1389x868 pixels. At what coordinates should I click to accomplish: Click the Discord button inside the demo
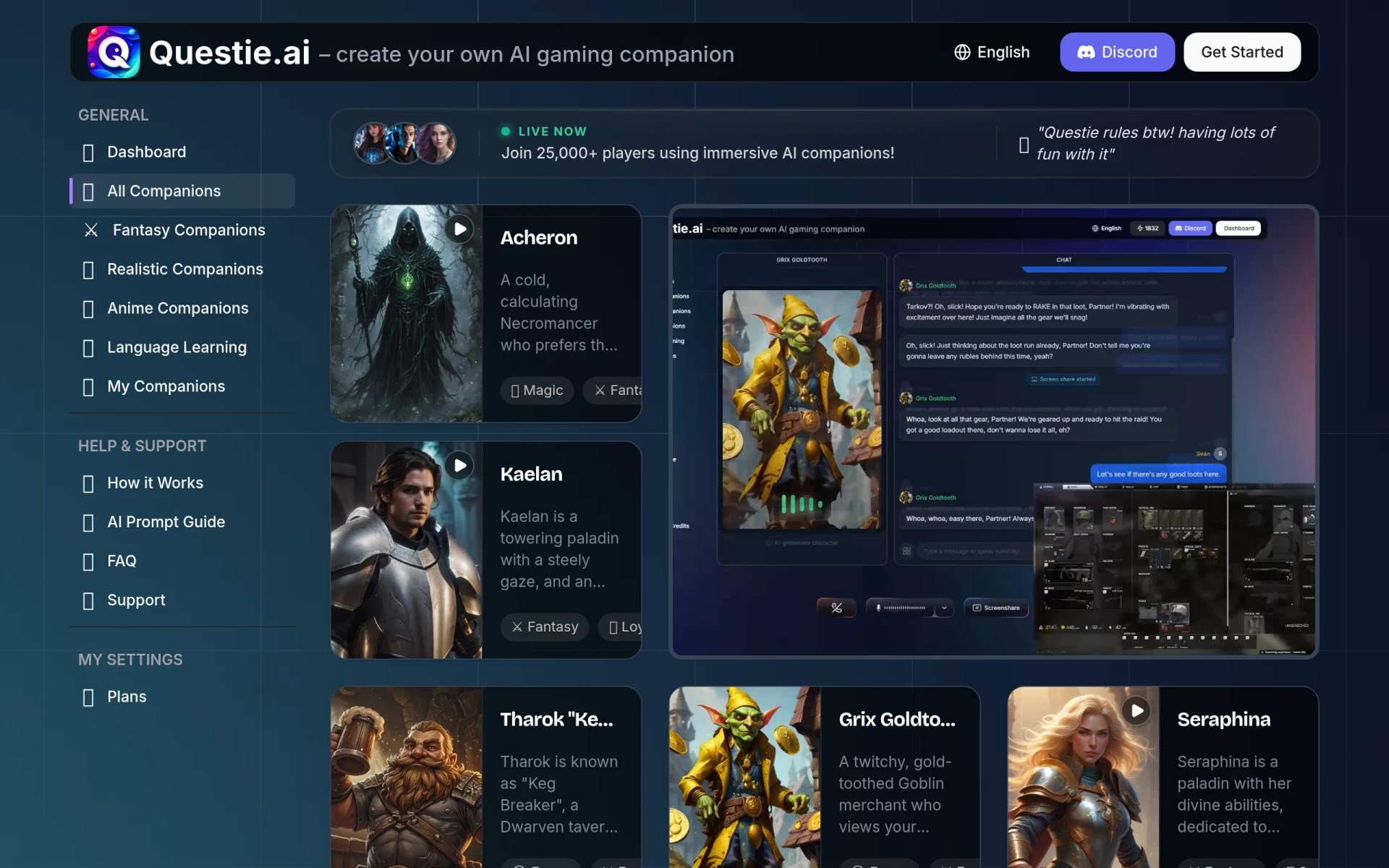click(1190, 229)
